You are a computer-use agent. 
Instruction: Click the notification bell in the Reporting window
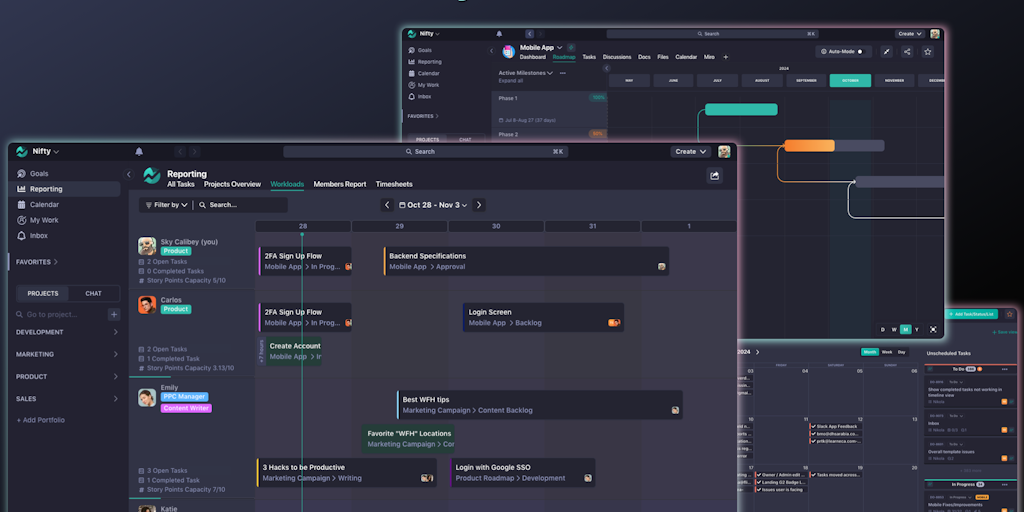pyautogui.click(x=139, y=152)
